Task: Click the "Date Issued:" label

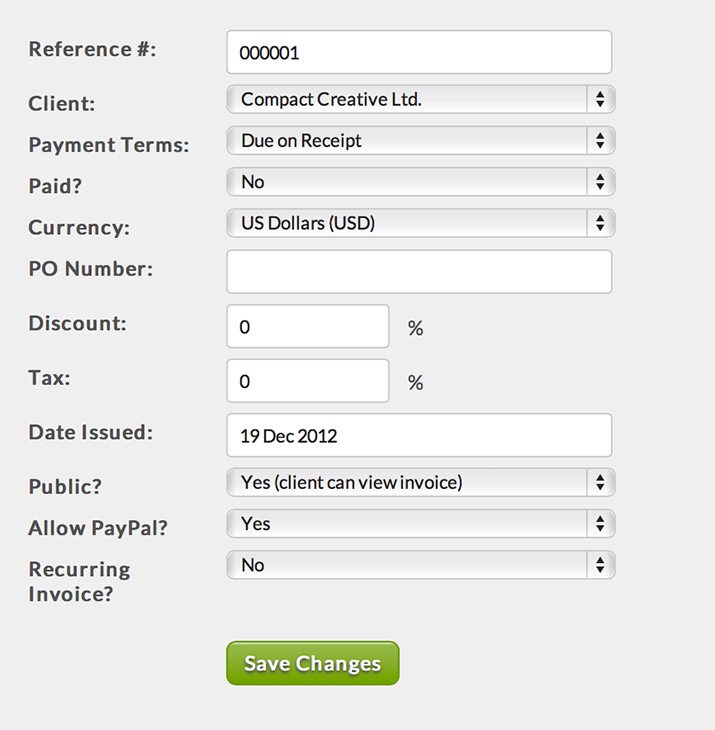Action: point(91,432)
